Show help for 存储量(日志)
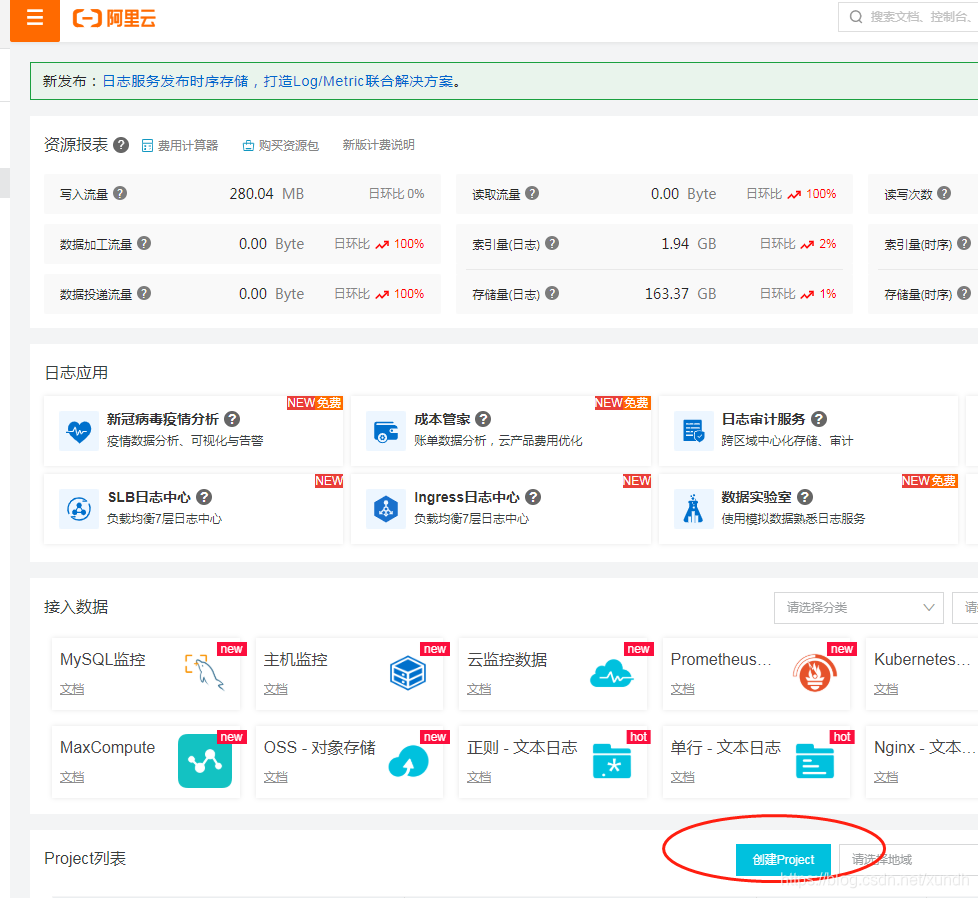The width and height of the screenshot is (978, 898). [x=552, y=293]
